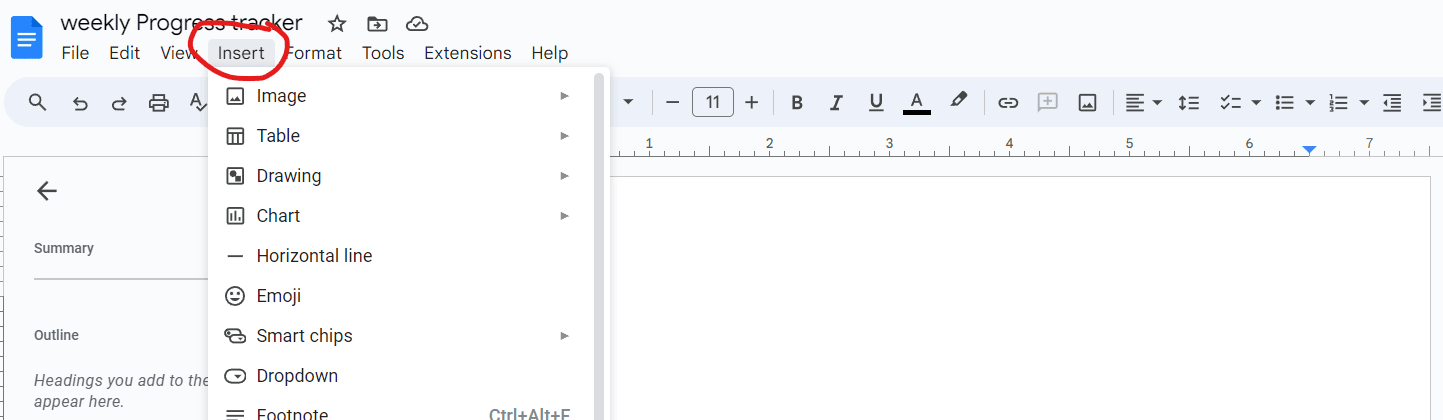Click the move to folder icon

pyautogui.click(x=377, y=24)
